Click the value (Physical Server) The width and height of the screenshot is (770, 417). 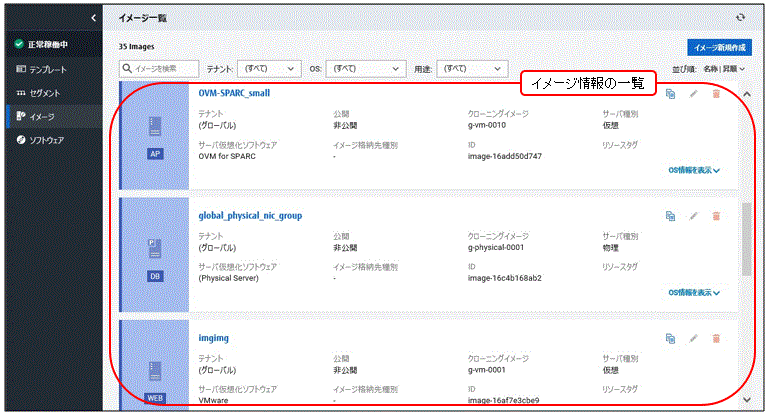tap(228, 278)
